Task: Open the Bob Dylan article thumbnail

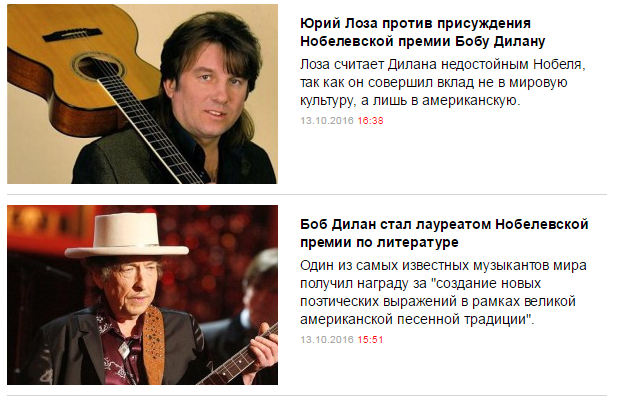Action: [142, 295]
